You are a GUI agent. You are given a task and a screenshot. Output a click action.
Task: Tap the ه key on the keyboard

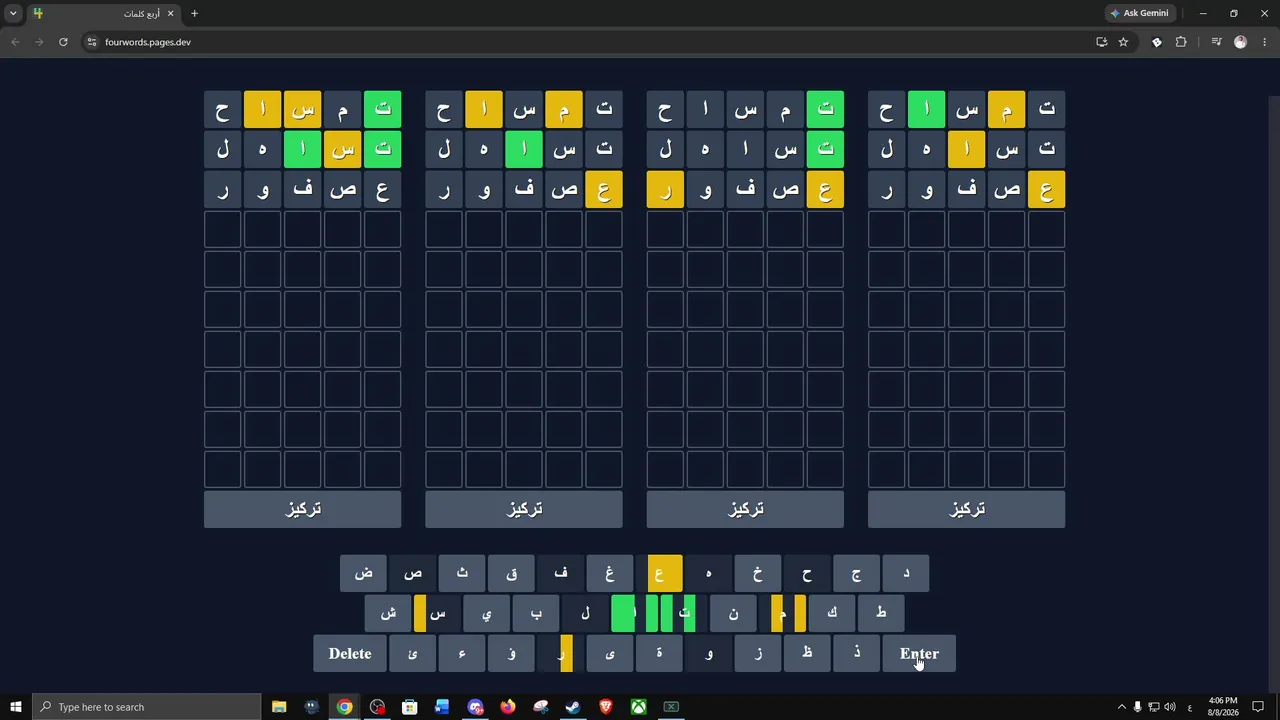click(708, 573)
